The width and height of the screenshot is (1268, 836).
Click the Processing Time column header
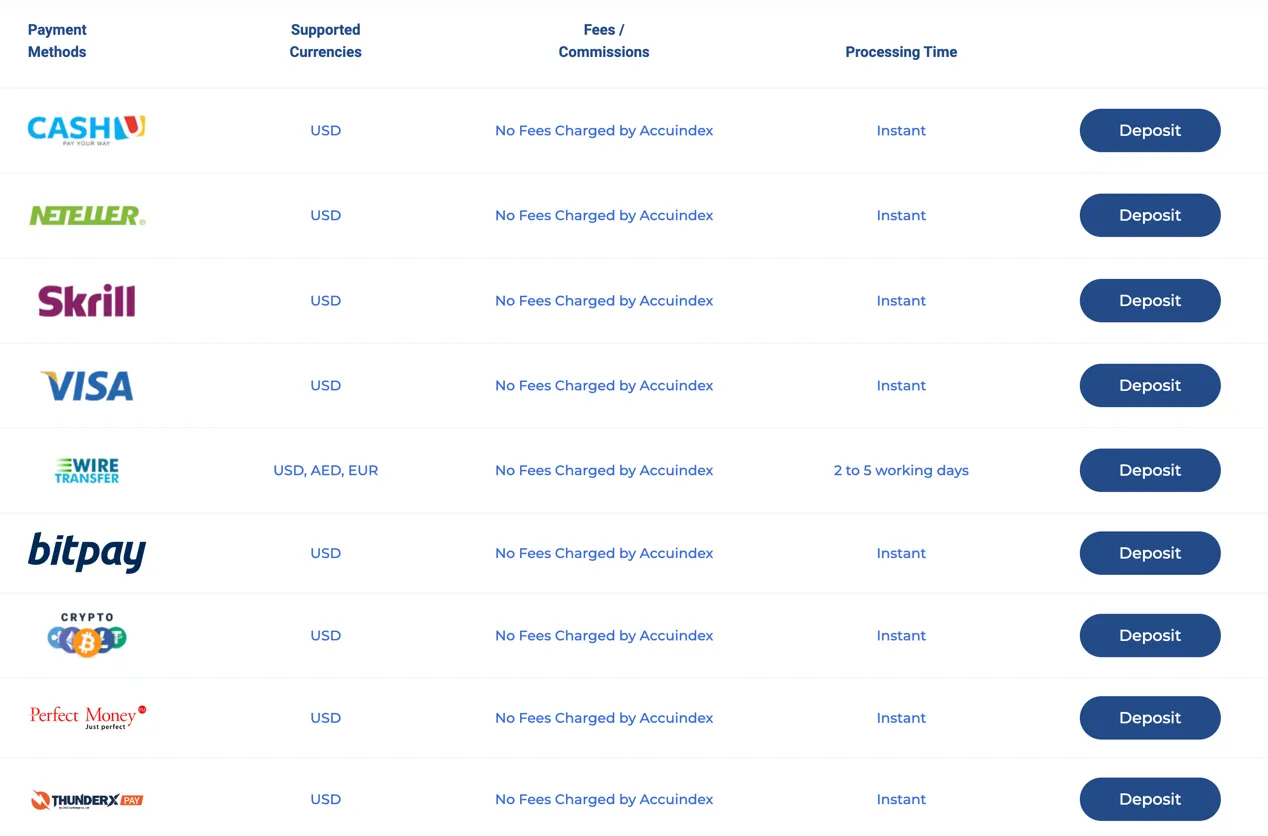[901, 52]
